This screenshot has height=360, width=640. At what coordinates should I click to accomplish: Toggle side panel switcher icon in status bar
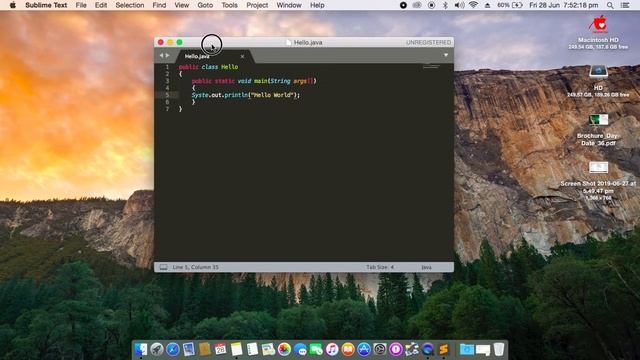click(x=163, y=267)
